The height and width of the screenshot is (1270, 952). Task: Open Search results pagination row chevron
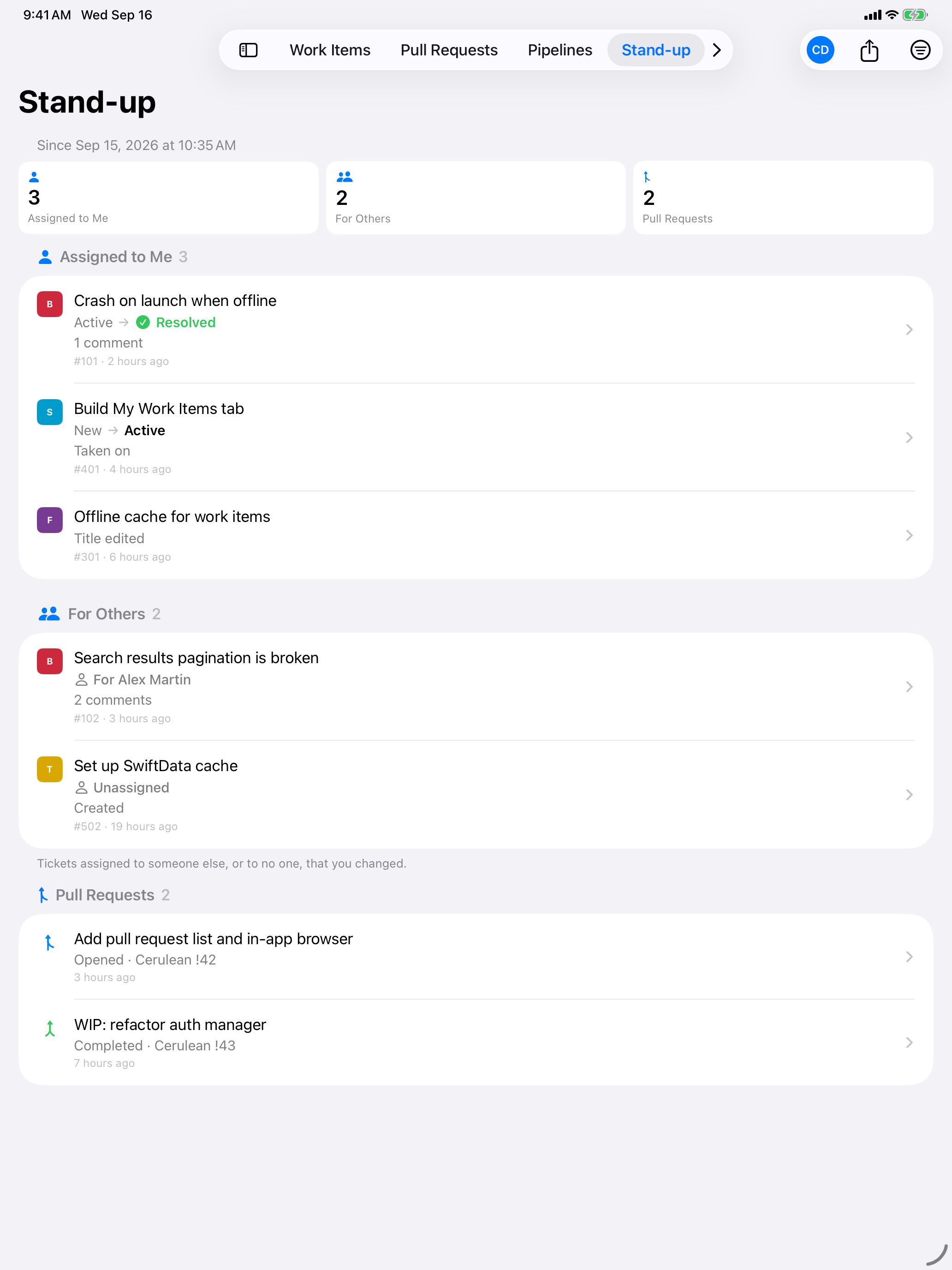point(909,687)
